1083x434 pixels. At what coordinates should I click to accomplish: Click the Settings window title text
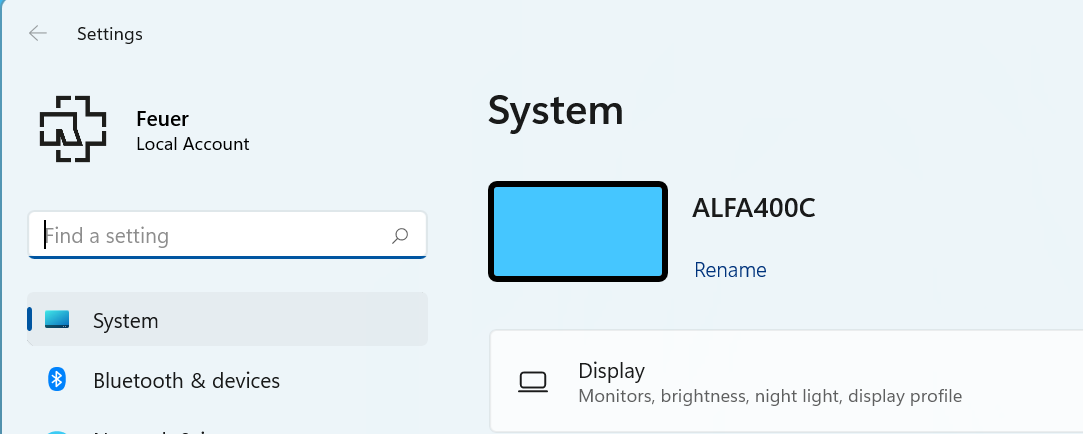pyautogui.click(x=110, y=34)
